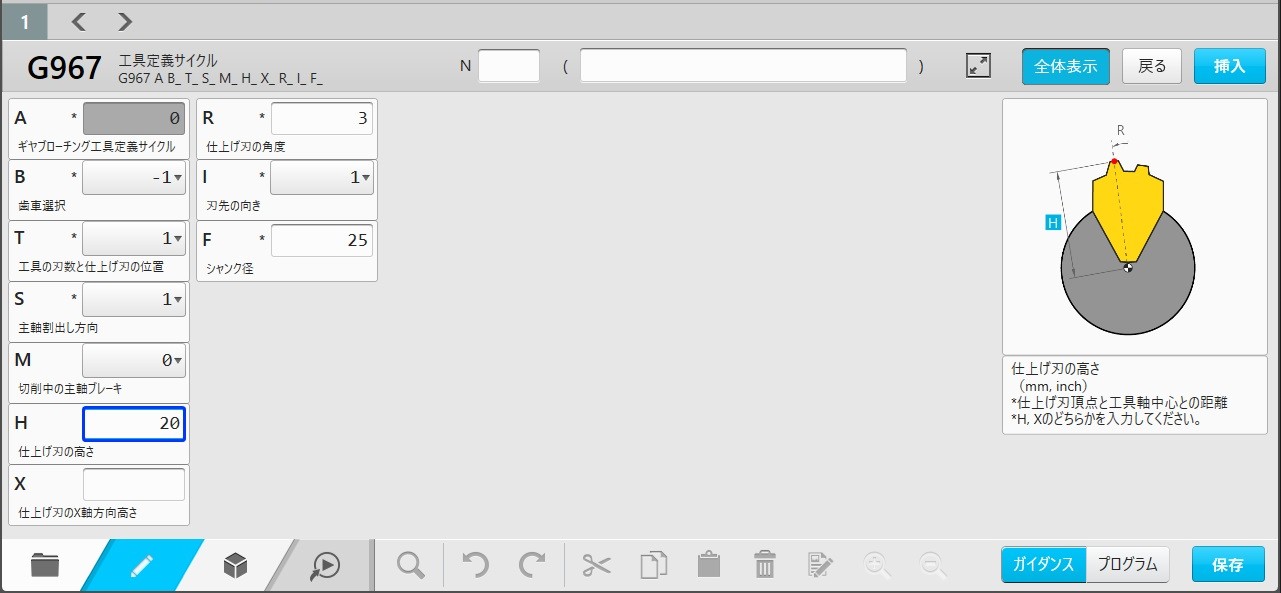Toggle 全体表示 display button

[x=1065, y=66]
